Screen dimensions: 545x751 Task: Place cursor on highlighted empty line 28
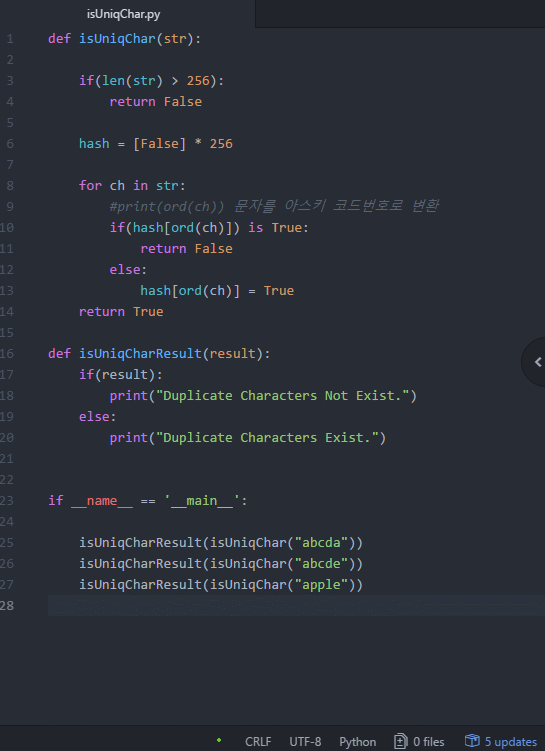[296, 605]
